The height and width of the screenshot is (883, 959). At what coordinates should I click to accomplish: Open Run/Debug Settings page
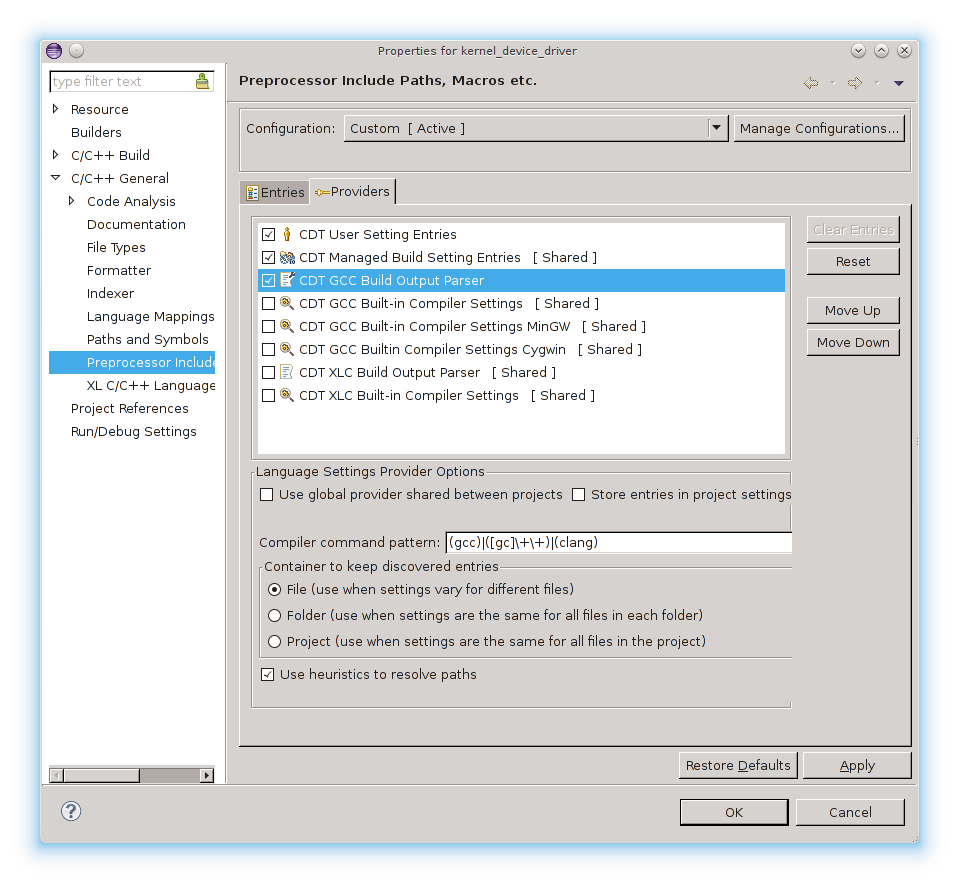(x=133, y=431)
